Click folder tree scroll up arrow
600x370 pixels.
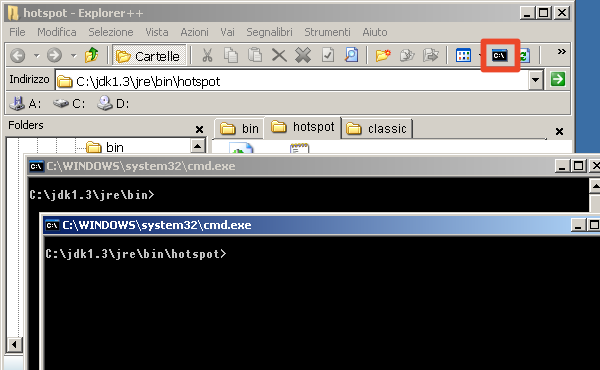point(197,146)
